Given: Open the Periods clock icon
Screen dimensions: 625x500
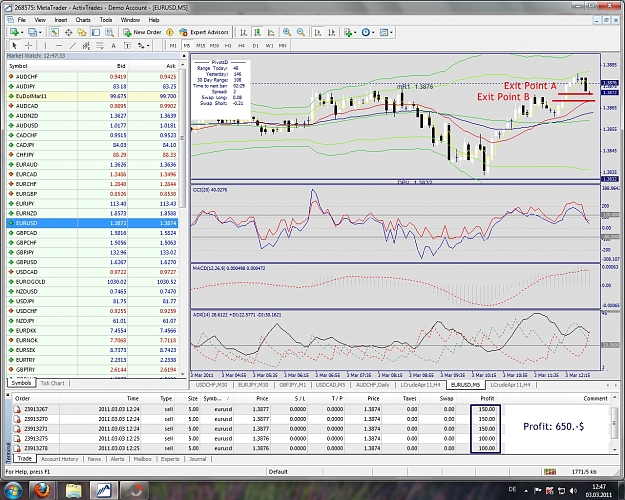Looking at the screenshot, I should pyautogui.click(x=366, y=32).
